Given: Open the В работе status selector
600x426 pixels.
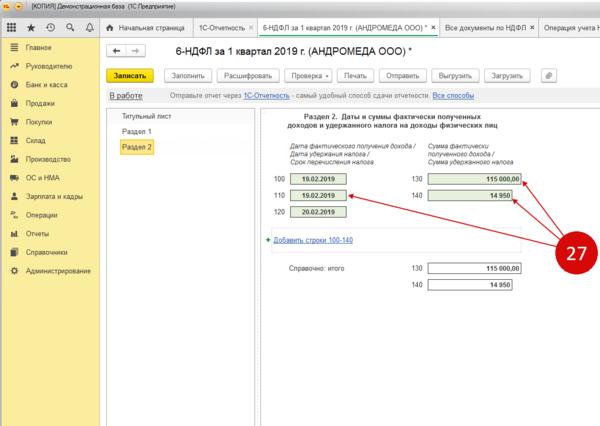Looking at the screenshot, I should point(125,96).
